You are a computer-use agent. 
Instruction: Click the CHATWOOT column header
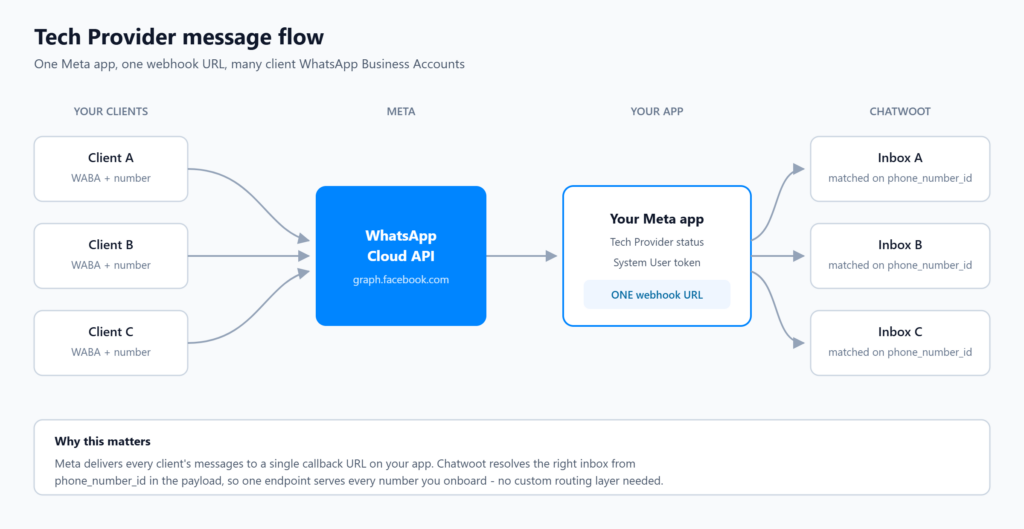[x=900, y=111]
